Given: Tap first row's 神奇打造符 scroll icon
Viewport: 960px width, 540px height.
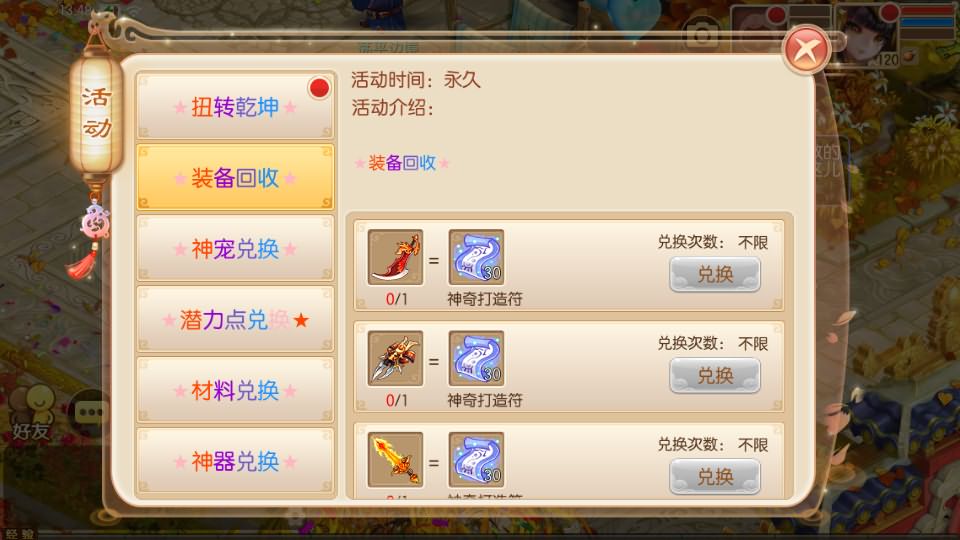Looking at the screenshot, I should pos(476,258).
